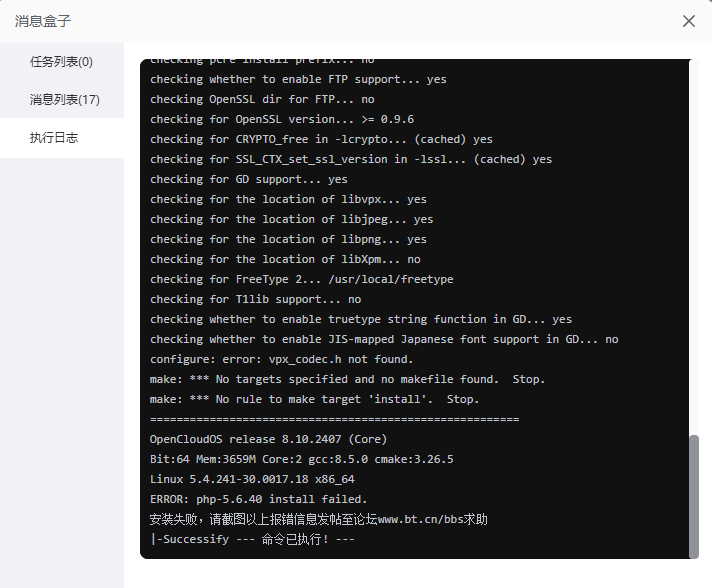Click 'enable FTP support... yes' line

[298, 79]
